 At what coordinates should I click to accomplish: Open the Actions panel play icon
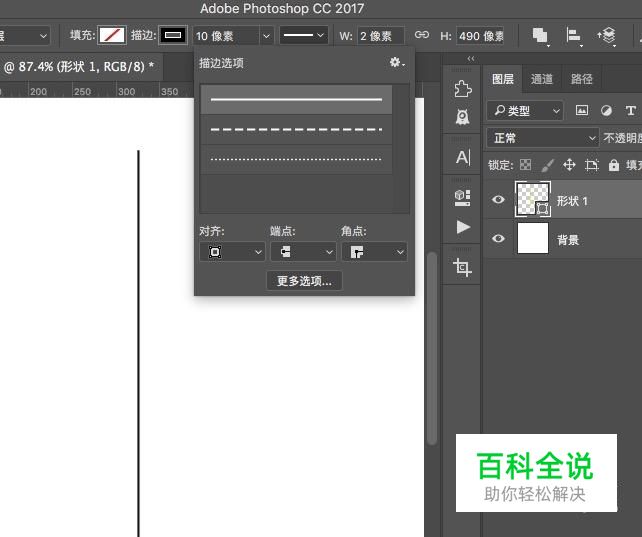tap(463, 227)
